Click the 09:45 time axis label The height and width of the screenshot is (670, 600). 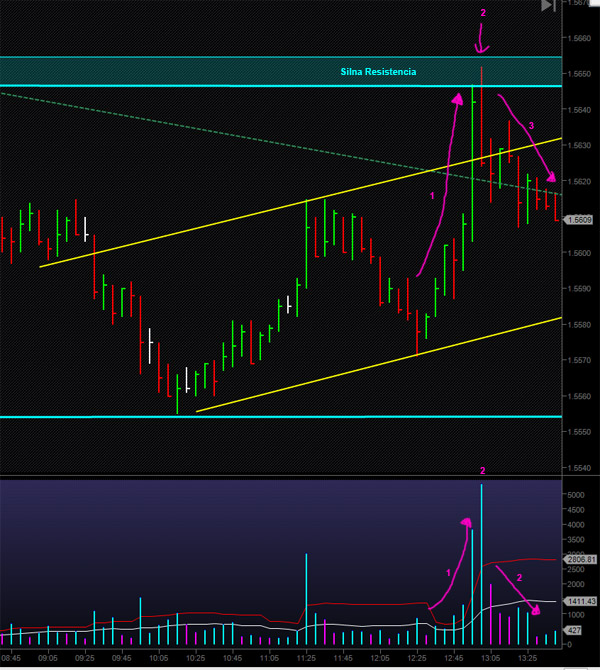click(x=121, y=658)
